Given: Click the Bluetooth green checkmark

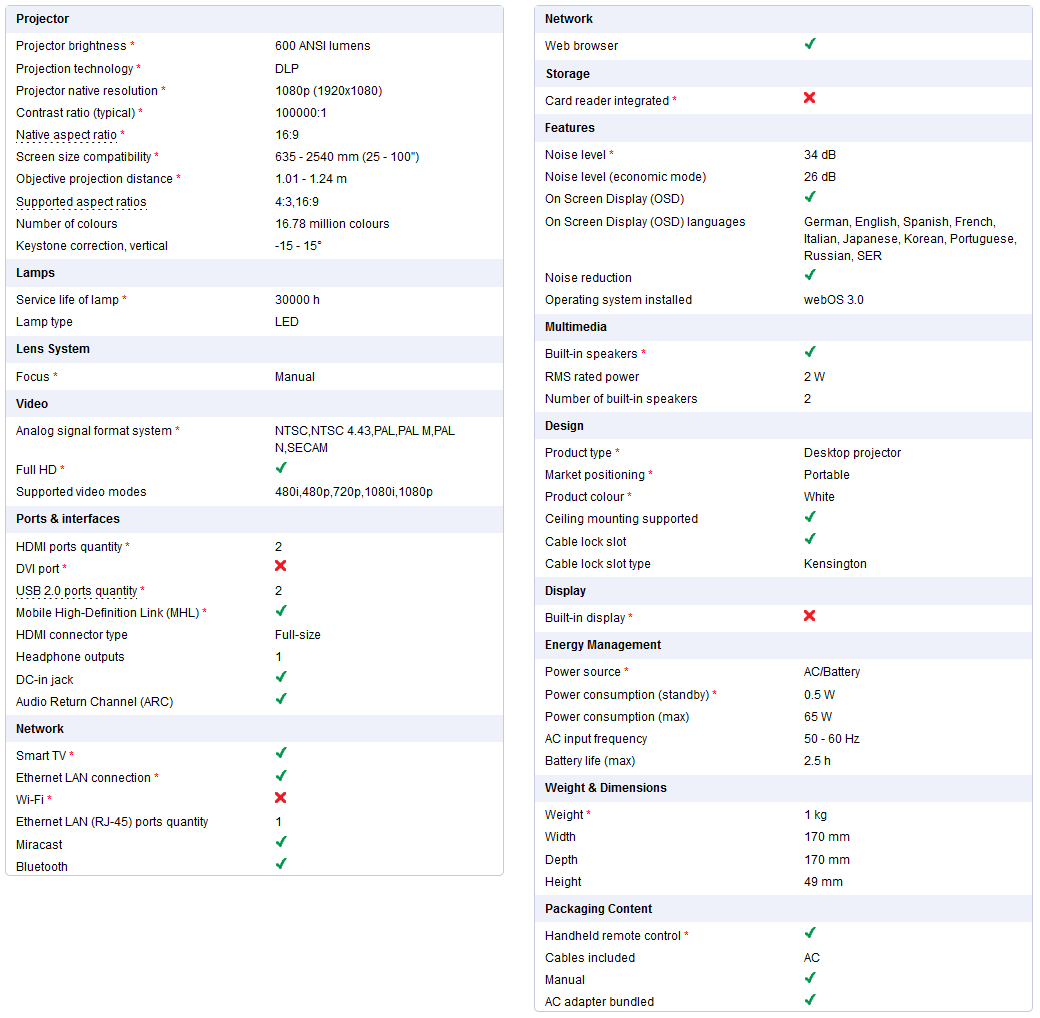Looking at the screenshot, I should pos(281,864).
